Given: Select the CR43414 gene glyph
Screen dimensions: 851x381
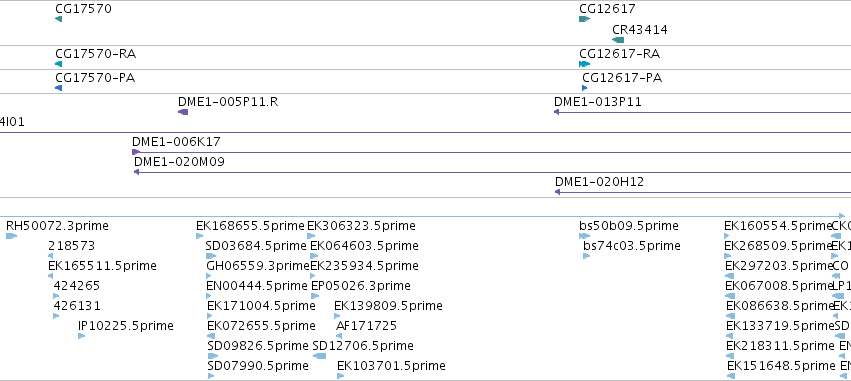Looking at the screenshot, I should point(618,40).
